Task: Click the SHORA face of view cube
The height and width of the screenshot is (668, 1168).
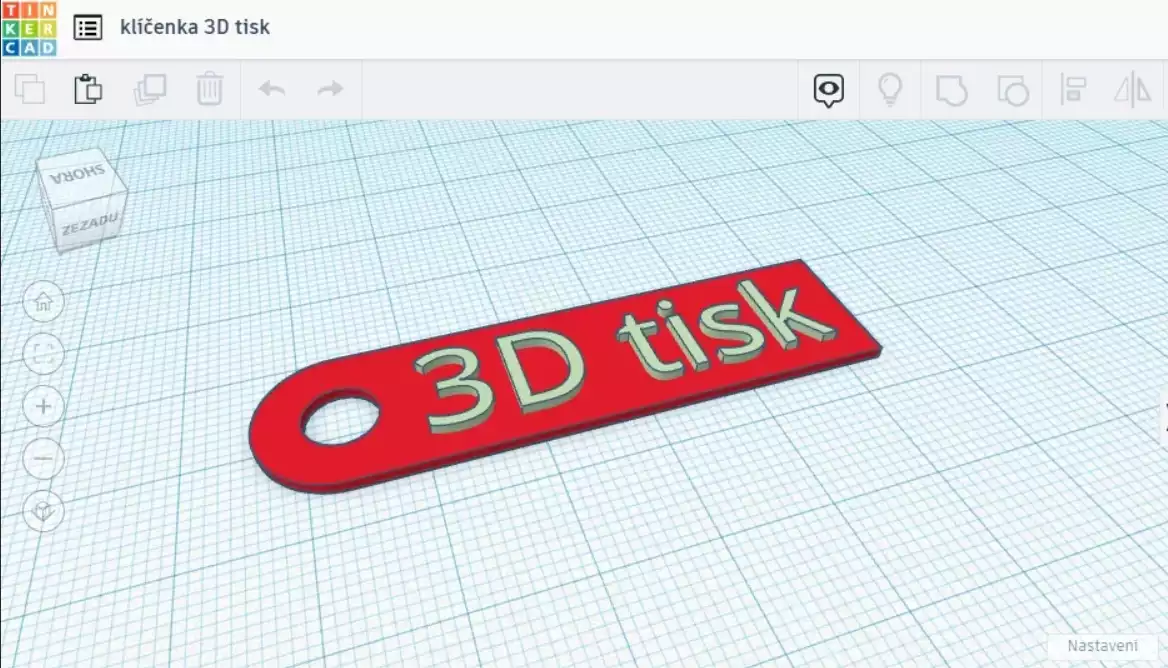Action: click(x=79, y=176)
